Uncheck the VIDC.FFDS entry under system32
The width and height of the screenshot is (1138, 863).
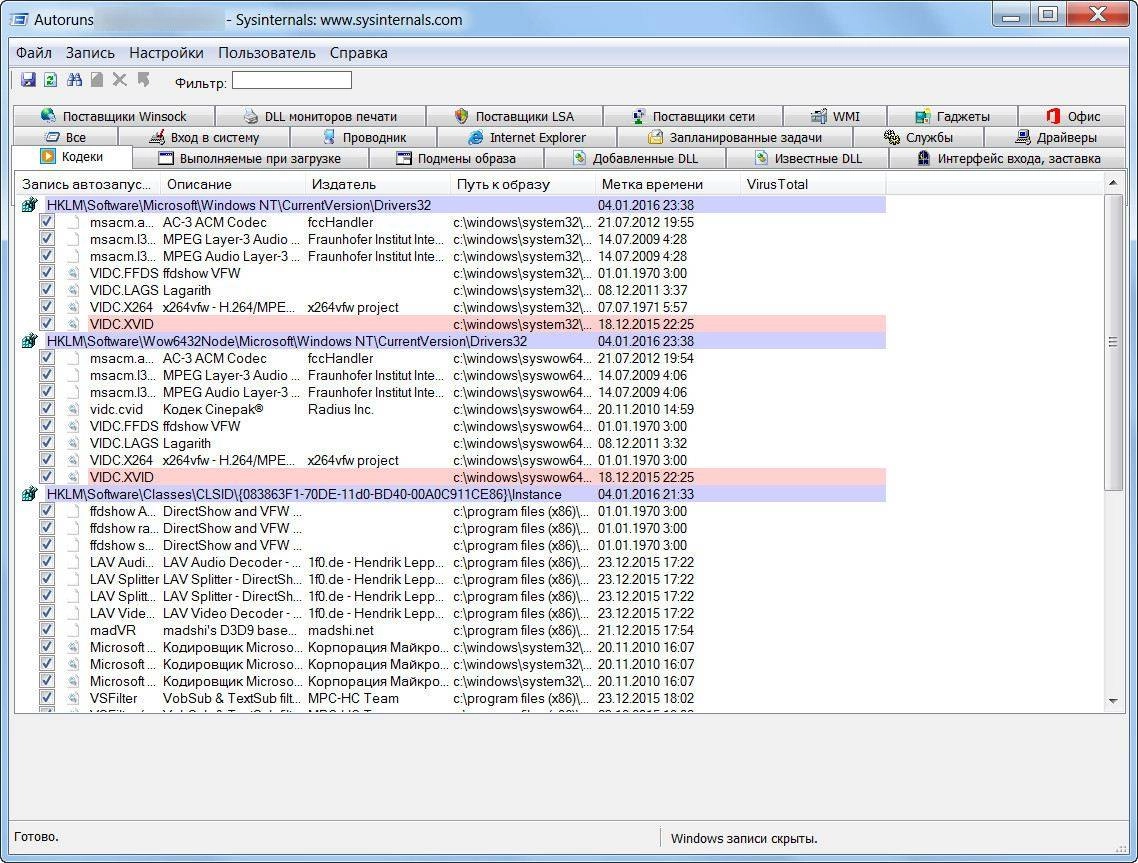coord(46,272)
